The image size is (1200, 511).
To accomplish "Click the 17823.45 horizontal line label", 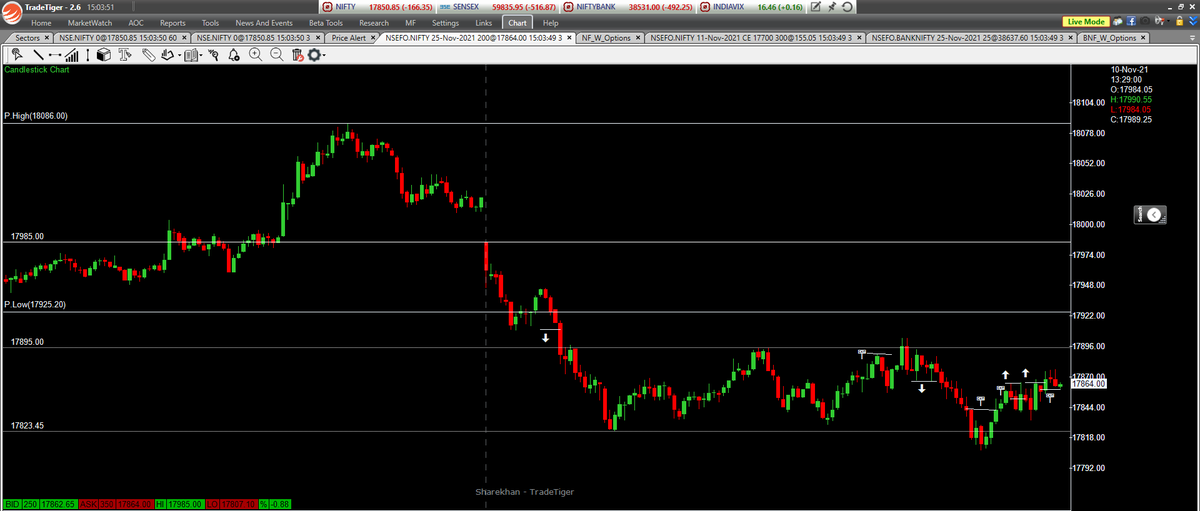I will pyautogui.click(x=27, y=425).
